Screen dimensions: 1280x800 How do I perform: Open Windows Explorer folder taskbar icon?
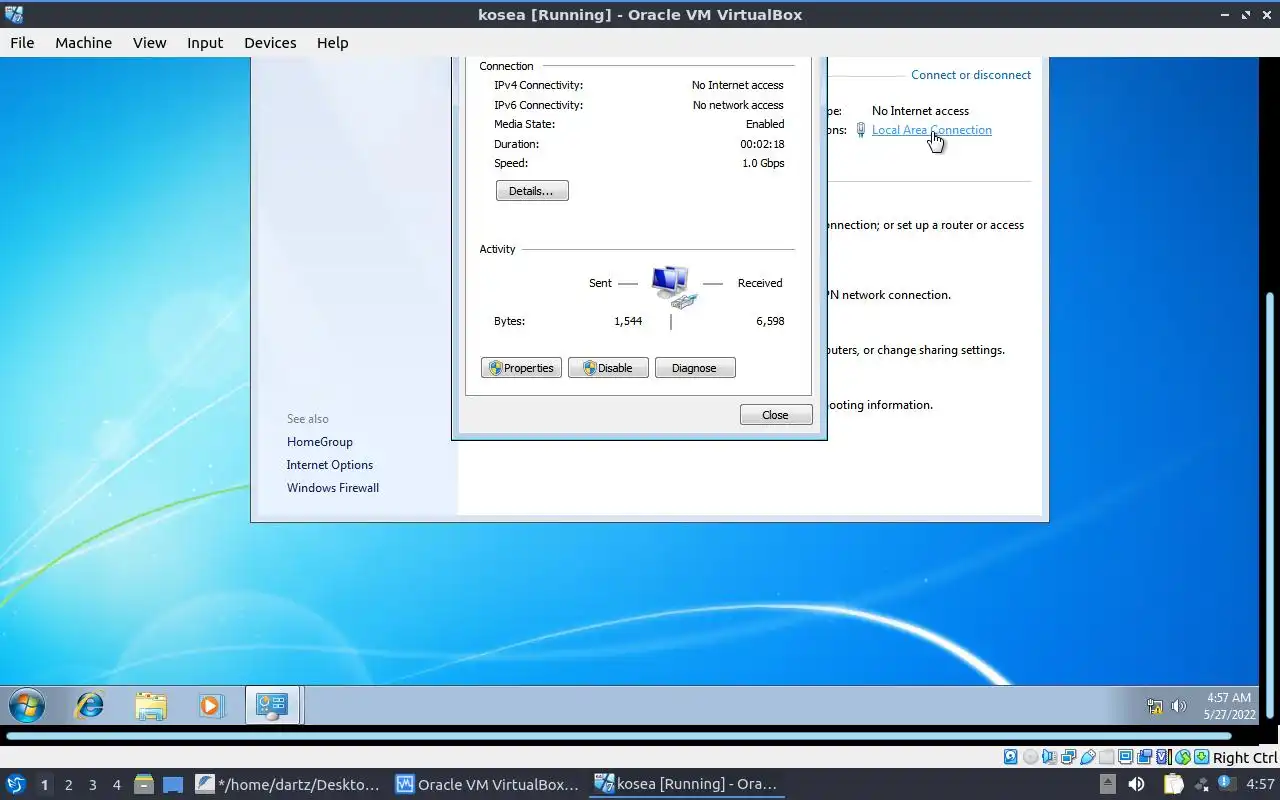coord(150,705)
